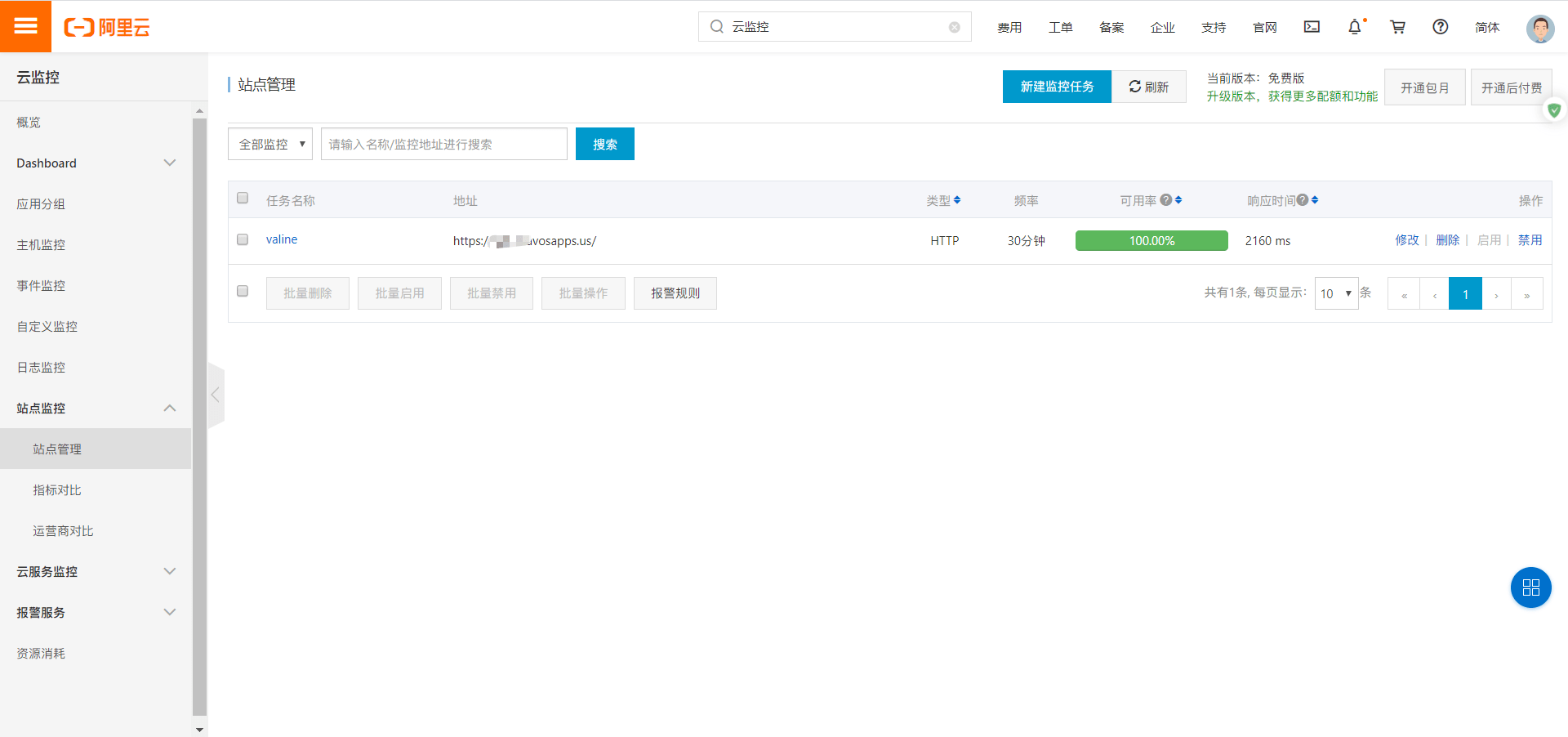
Task: Open 主机监控 from the sidebar
Action: [x=41, y=245]
